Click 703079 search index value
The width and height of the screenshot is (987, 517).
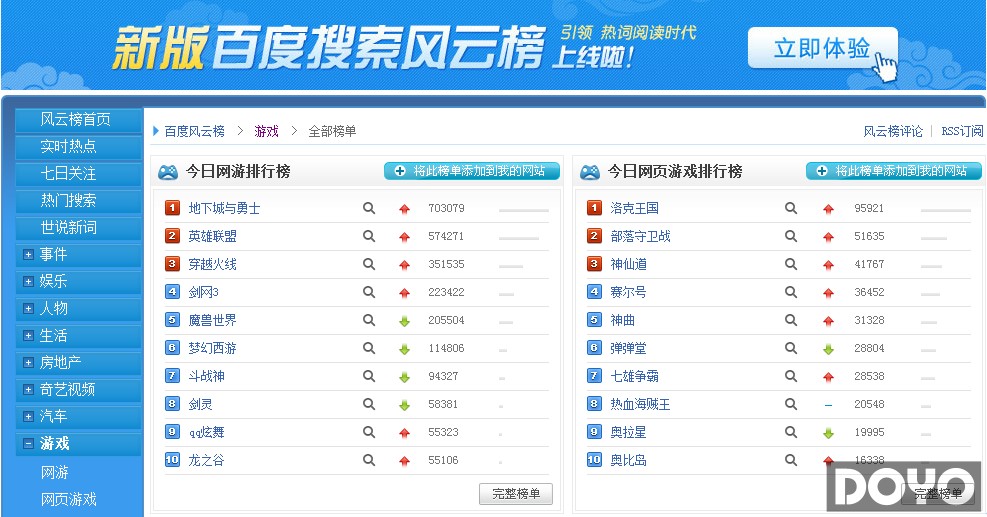click(446, 208)
